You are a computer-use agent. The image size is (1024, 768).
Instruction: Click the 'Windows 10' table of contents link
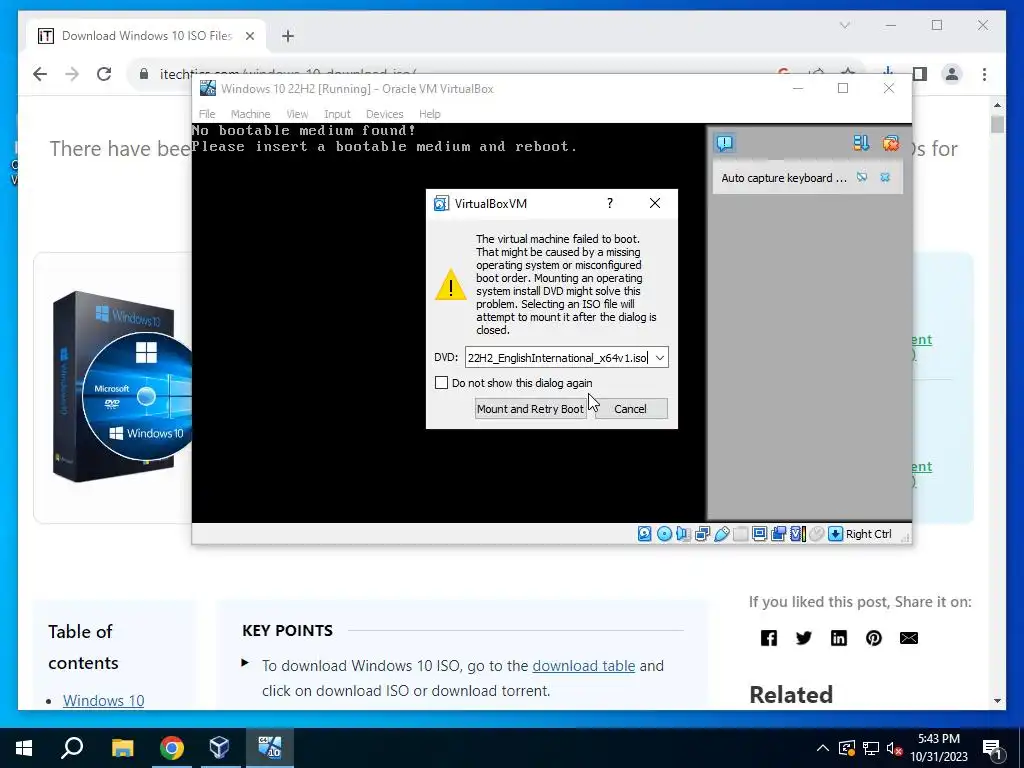coord(104,700)
